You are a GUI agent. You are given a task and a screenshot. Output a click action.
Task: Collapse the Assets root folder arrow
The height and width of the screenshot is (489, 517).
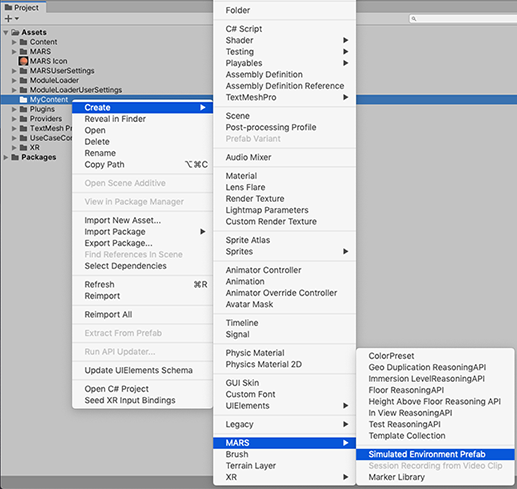coord(6,33)
